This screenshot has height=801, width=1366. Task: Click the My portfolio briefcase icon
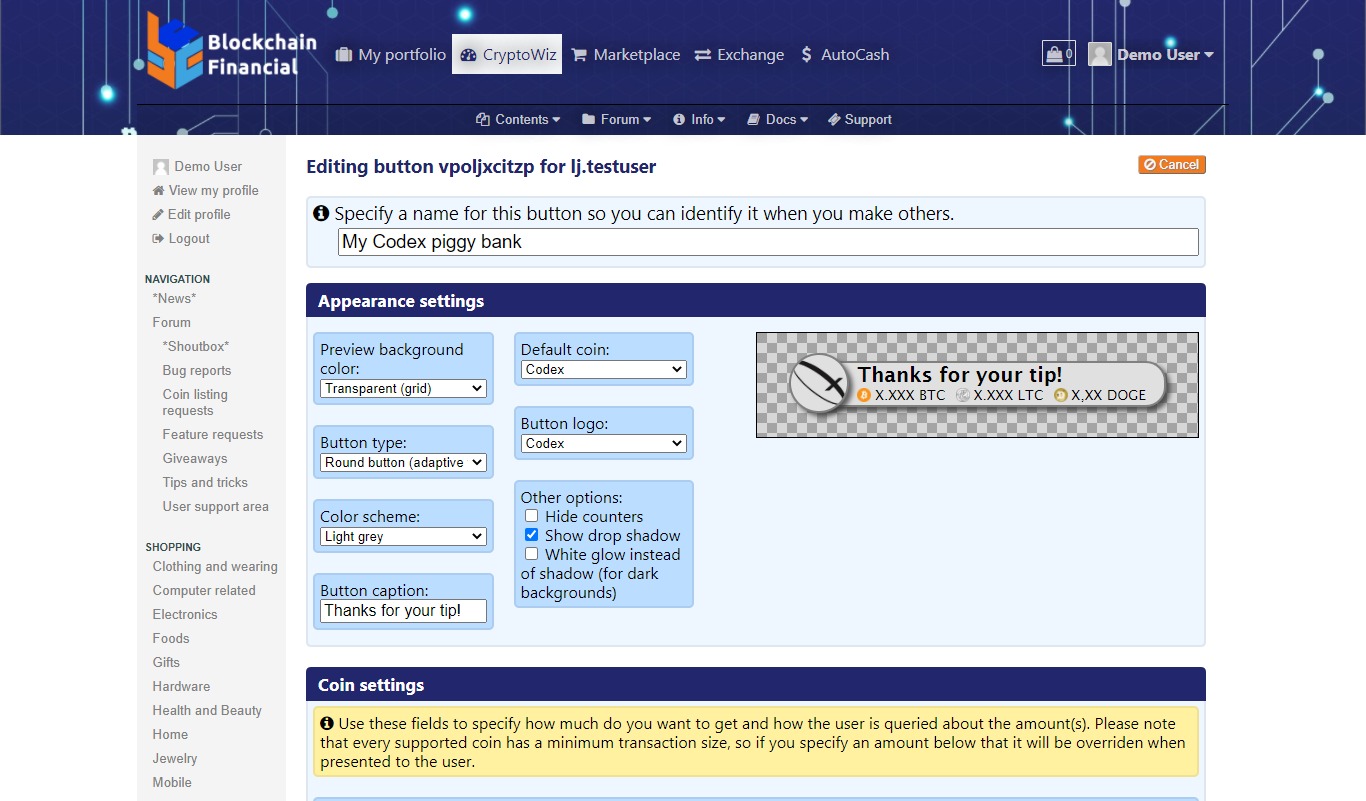[344, 55]
